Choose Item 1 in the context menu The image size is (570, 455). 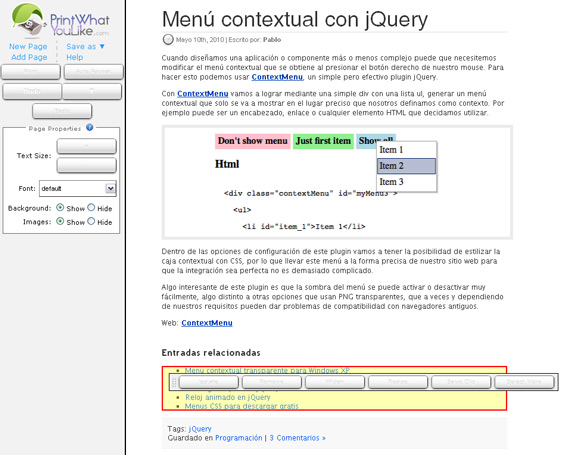[x=406, y=150]
